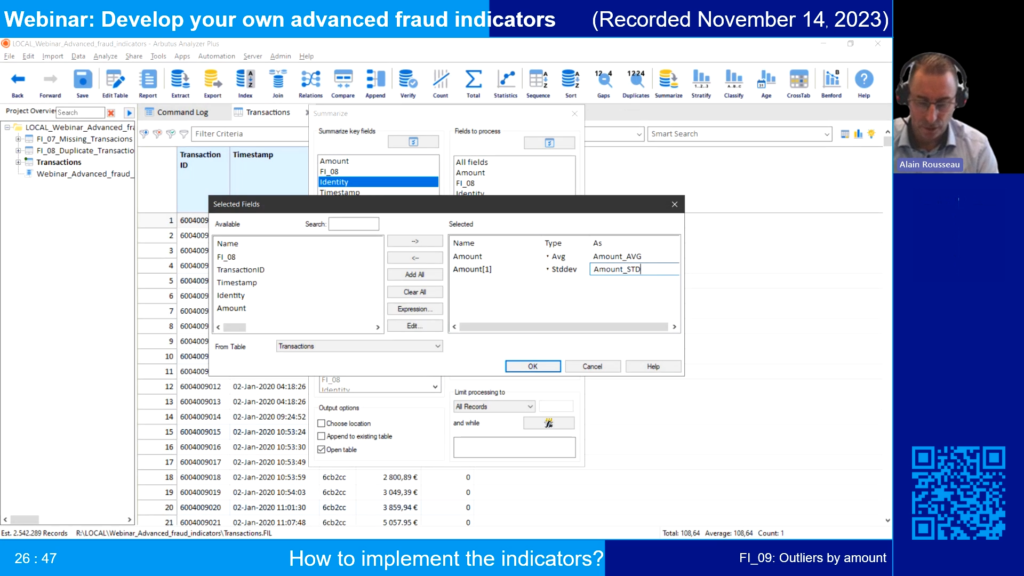Screen dimensions: 1024x576
Task: Click Cancel in Selected Fields dialog
Action: point(592,366)
